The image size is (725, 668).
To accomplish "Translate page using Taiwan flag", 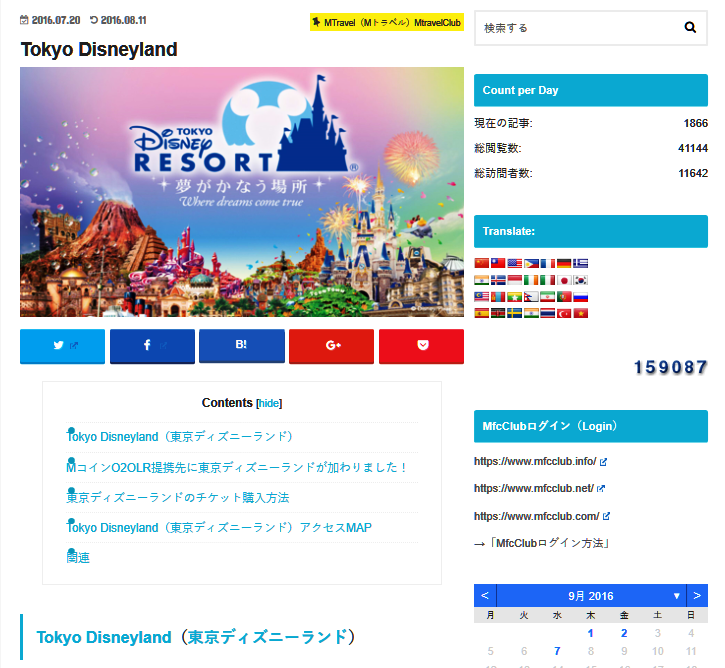I will tap(498, 263).
